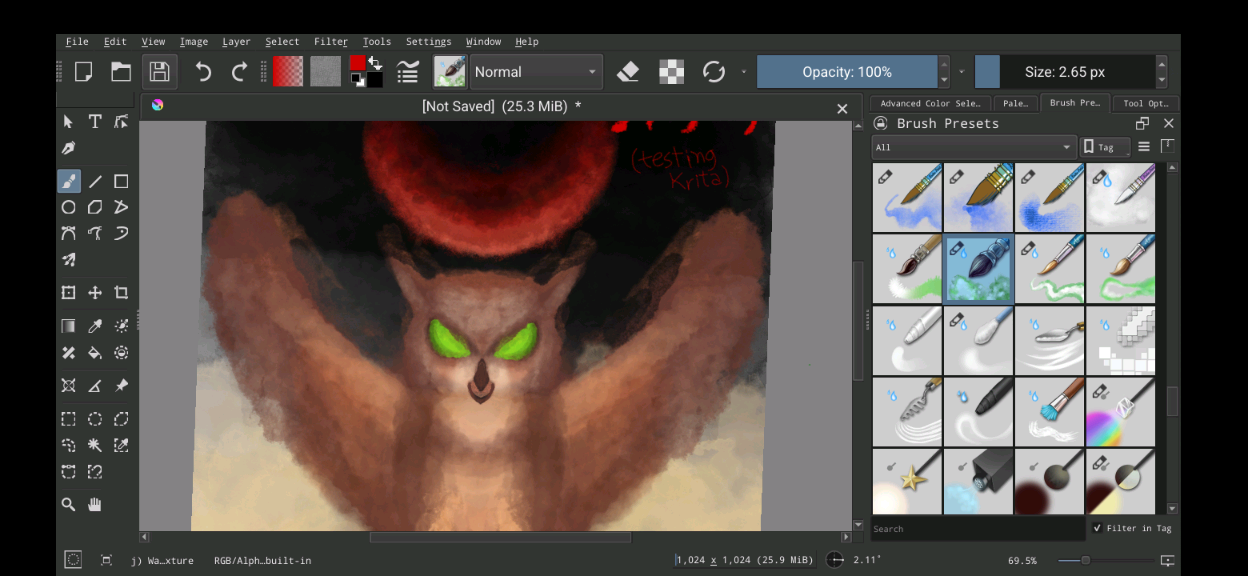
Task: Select the Rectangle shape tool
Action: (121, 181)
